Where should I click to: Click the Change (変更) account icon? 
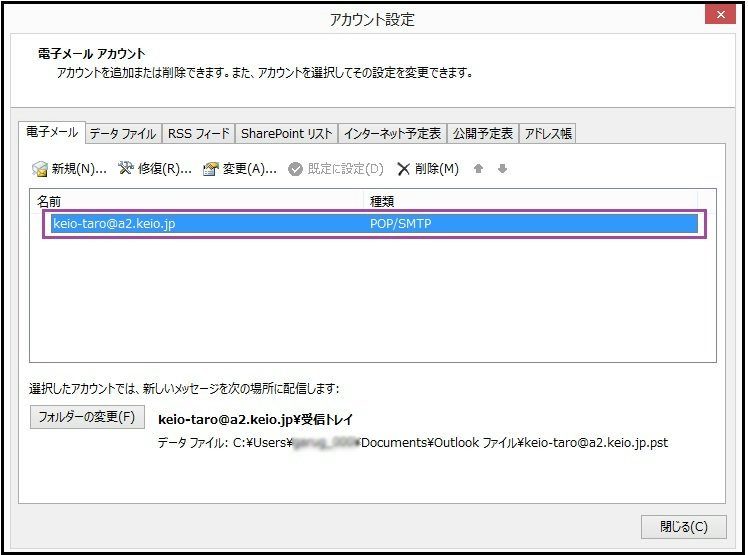pos(211,169)
